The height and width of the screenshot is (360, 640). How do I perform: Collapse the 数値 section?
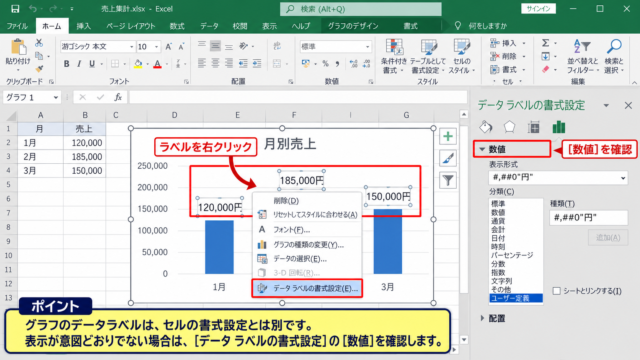(482, 149)
